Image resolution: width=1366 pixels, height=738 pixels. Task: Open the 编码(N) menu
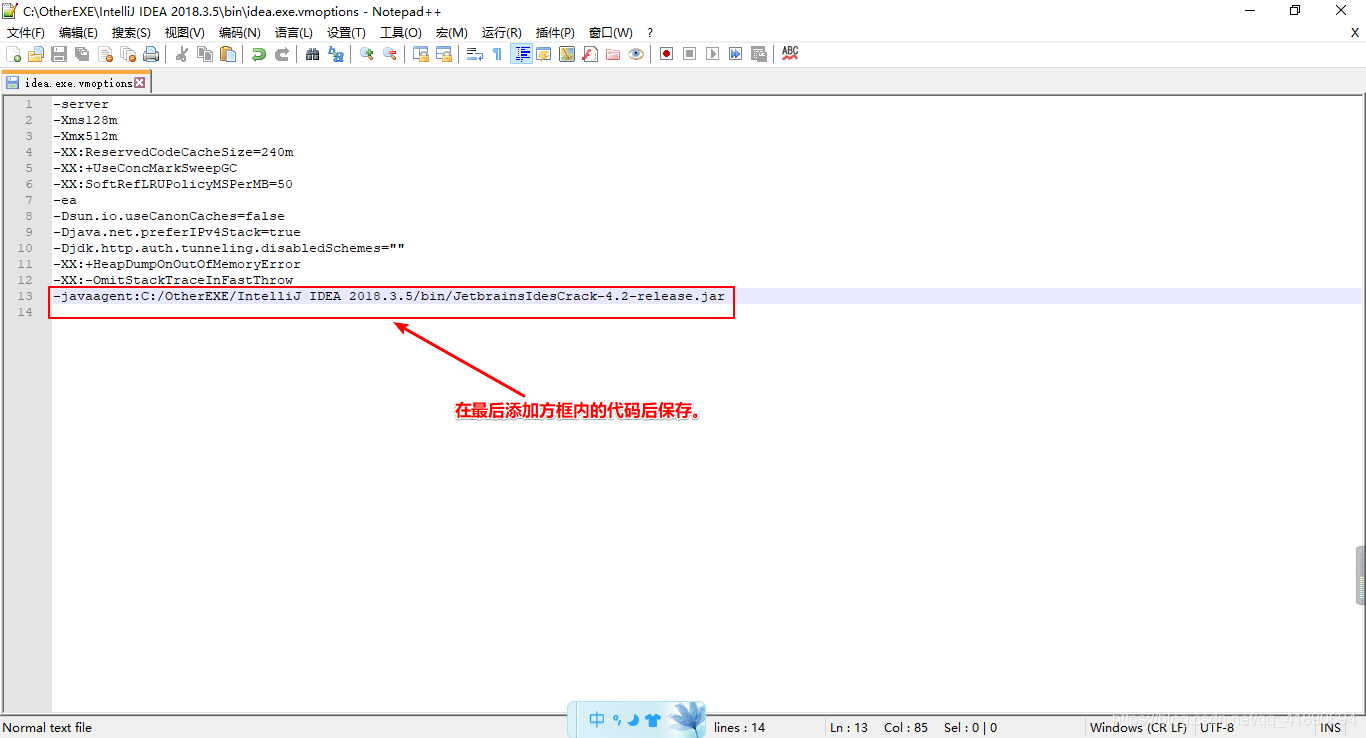(x=240, y=33)
